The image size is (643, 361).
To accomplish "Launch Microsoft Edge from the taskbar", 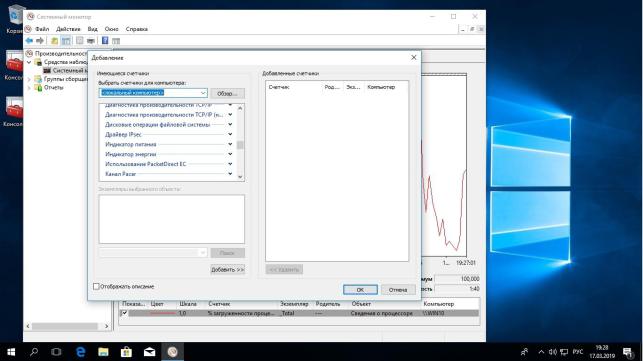I will coord(80,352).
